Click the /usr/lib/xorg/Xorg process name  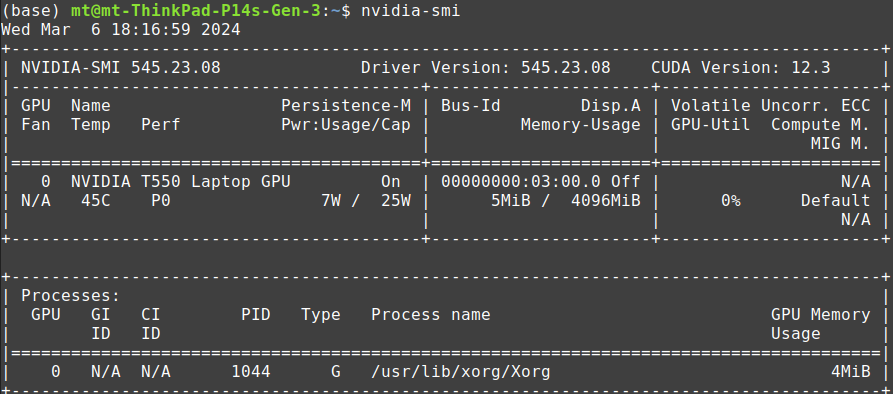click(461, 372)
